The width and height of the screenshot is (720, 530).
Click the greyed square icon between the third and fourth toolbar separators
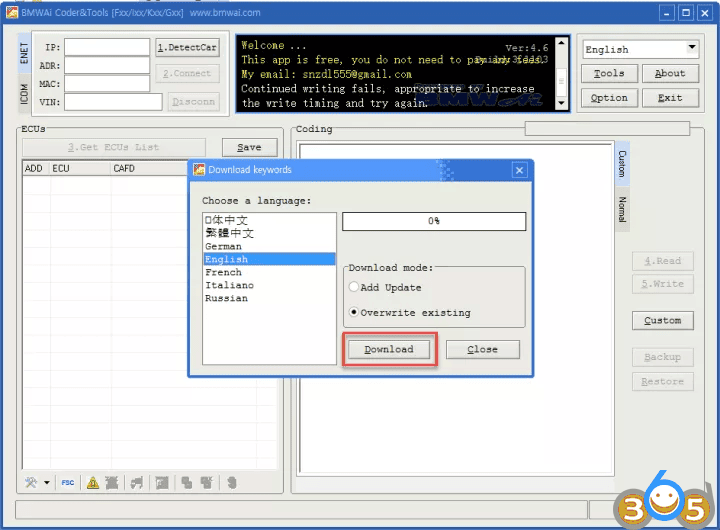(162, 483)
